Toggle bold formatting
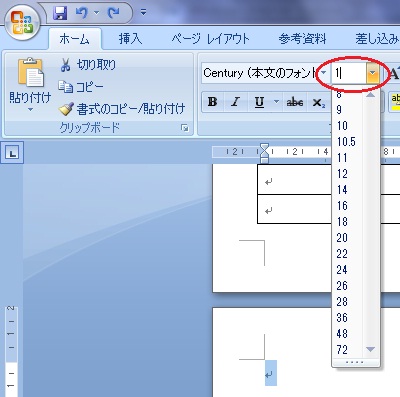The image size is (400, 397). click(x=213, y=102)
